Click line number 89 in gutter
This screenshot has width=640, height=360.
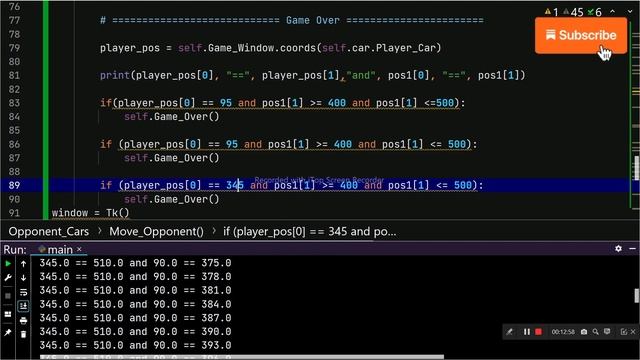14,185
